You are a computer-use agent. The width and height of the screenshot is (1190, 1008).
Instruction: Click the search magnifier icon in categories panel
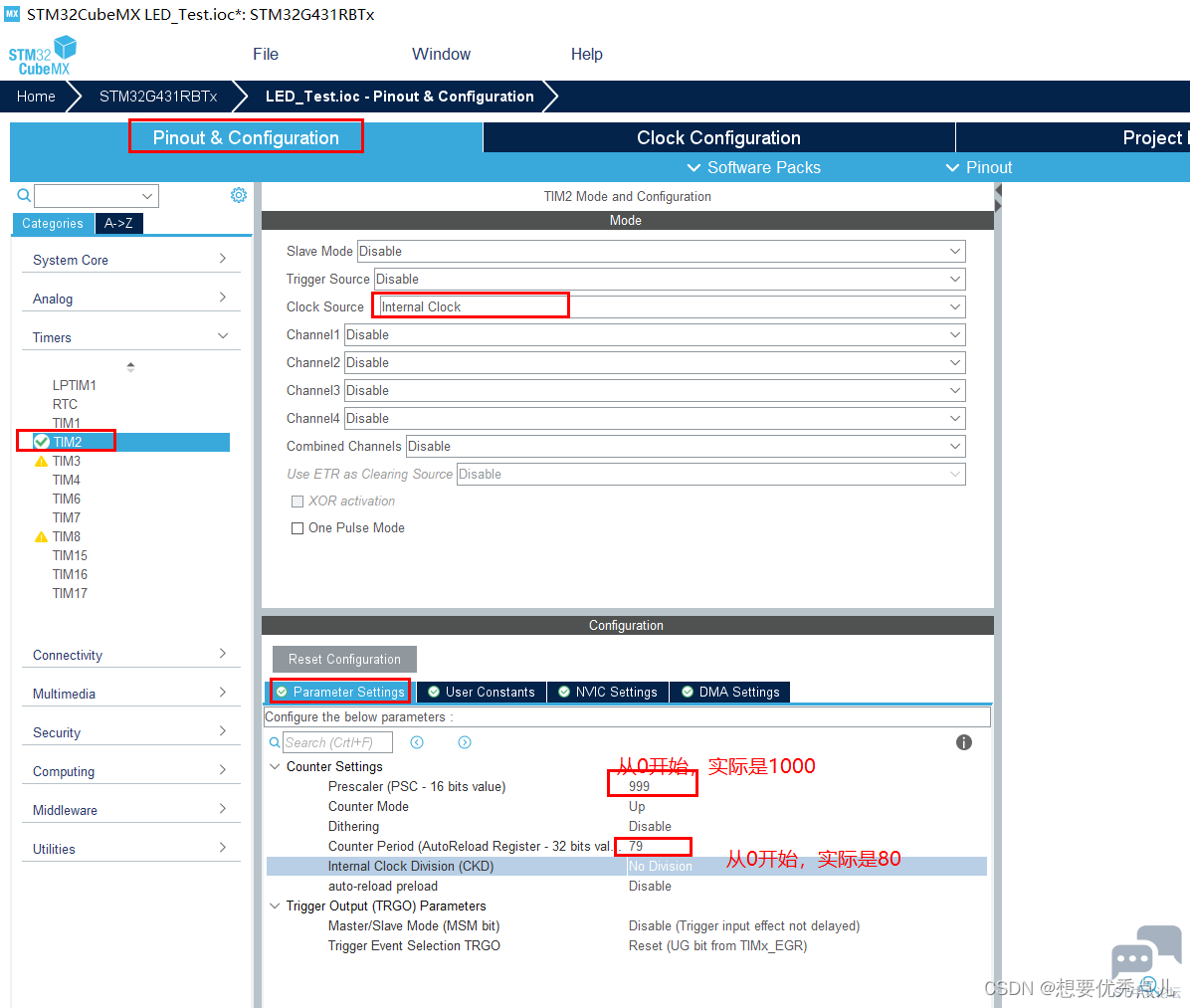coord(24,196)
